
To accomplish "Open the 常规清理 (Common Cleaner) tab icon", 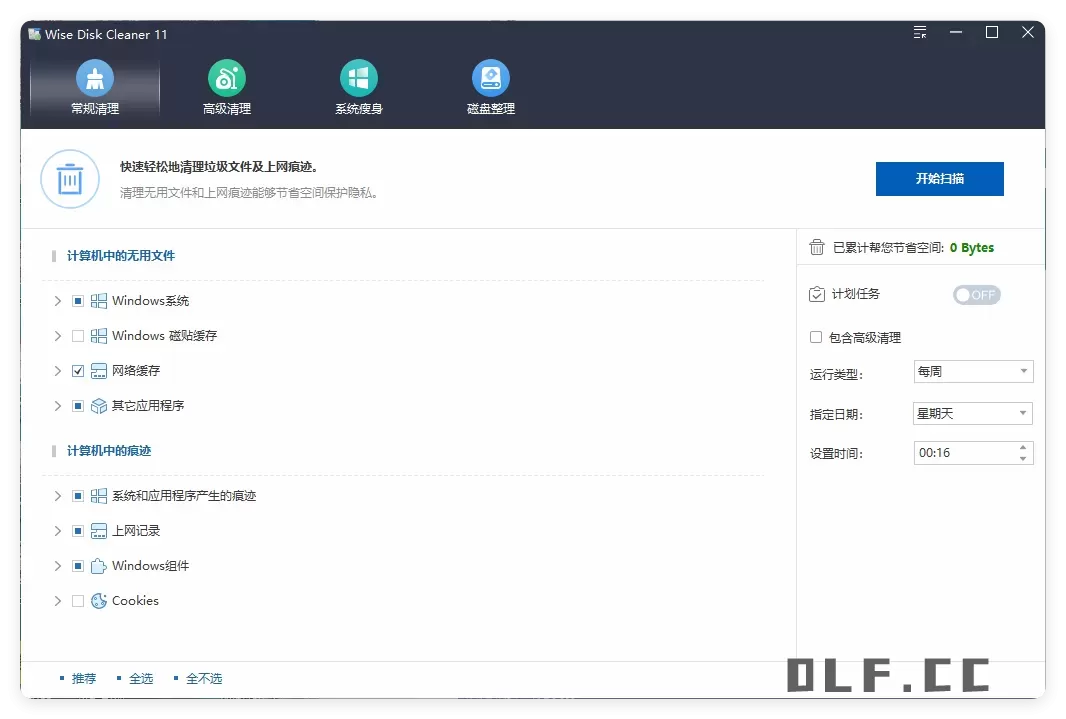I will point(93,76).
